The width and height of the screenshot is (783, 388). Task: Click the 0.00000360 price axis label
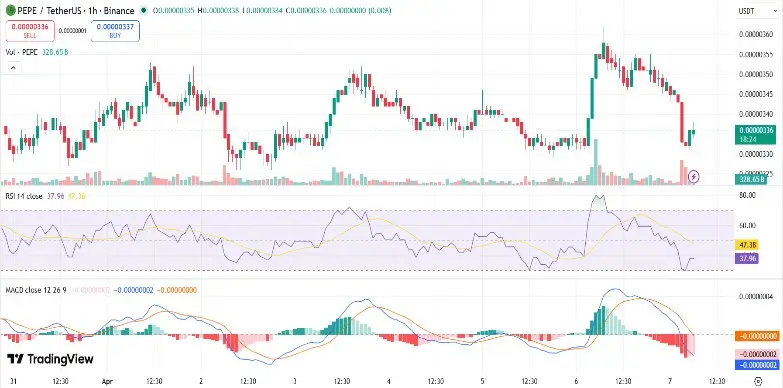756,34
